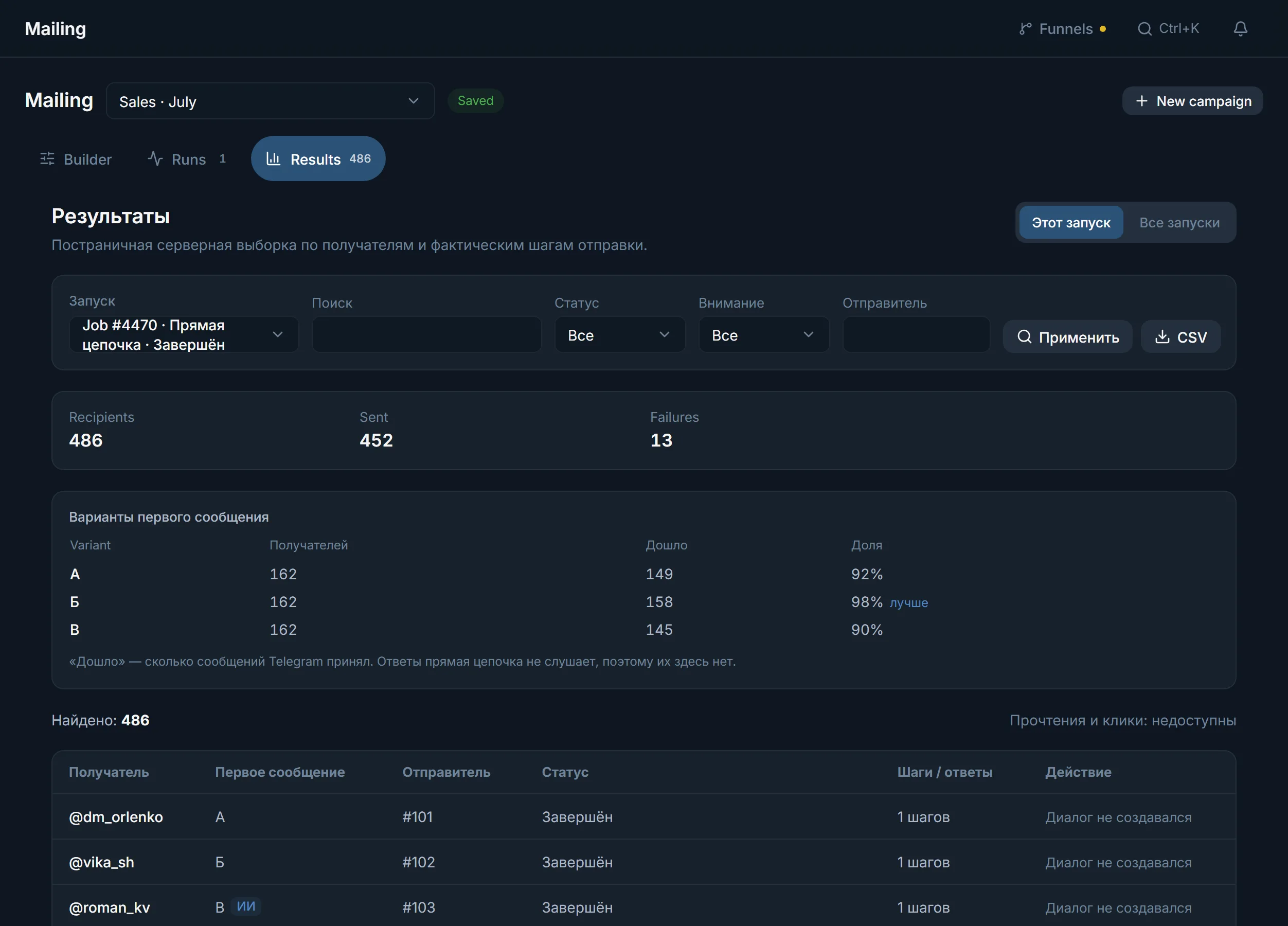This screenshot has width=1288, height=926.
Task: Click the Builder sliders icon
Action: click(x=47, y=159)
